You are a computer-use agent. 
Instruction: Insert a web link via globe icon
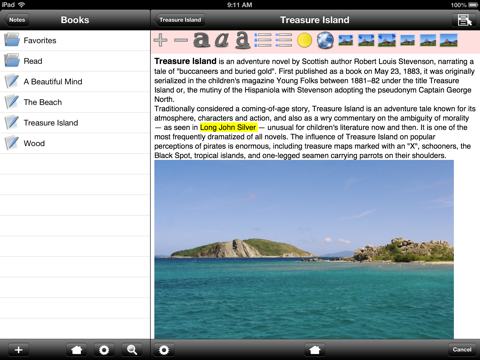[325, 40]
